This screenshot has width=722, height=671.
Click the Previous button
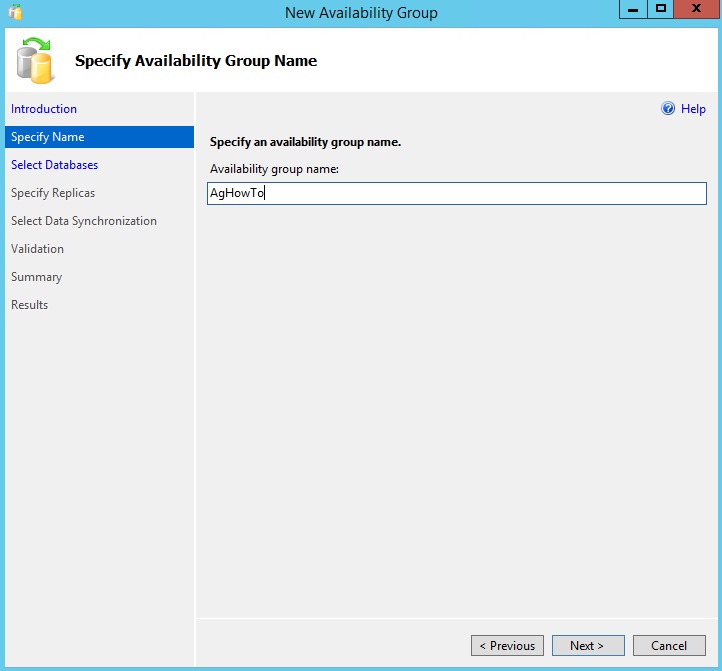(507, 645)
